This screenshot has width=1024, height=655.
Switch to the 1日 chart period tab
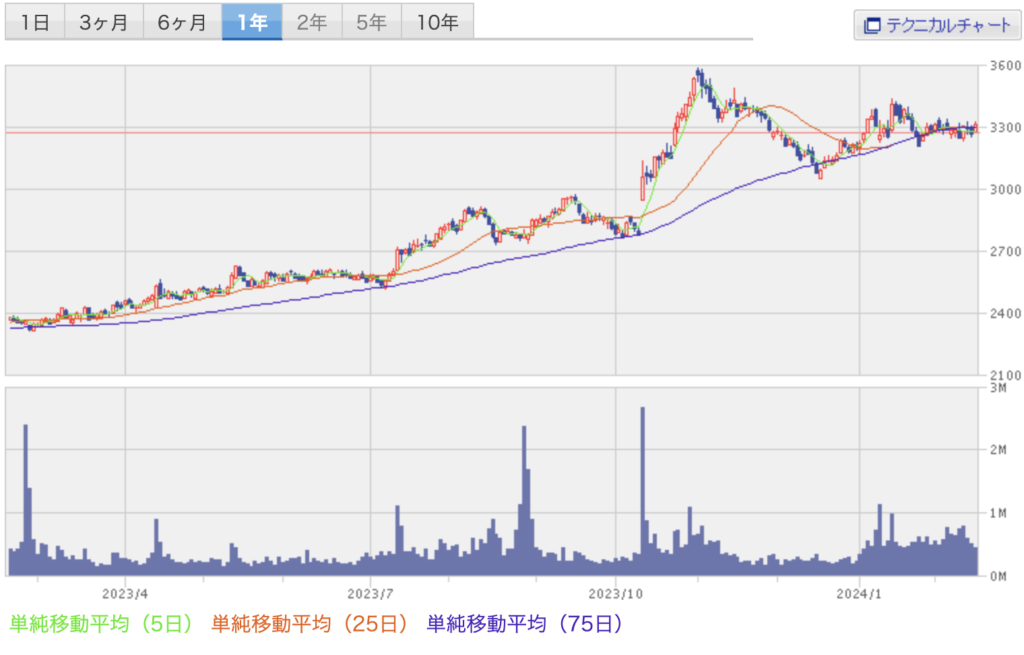[35, 22]
